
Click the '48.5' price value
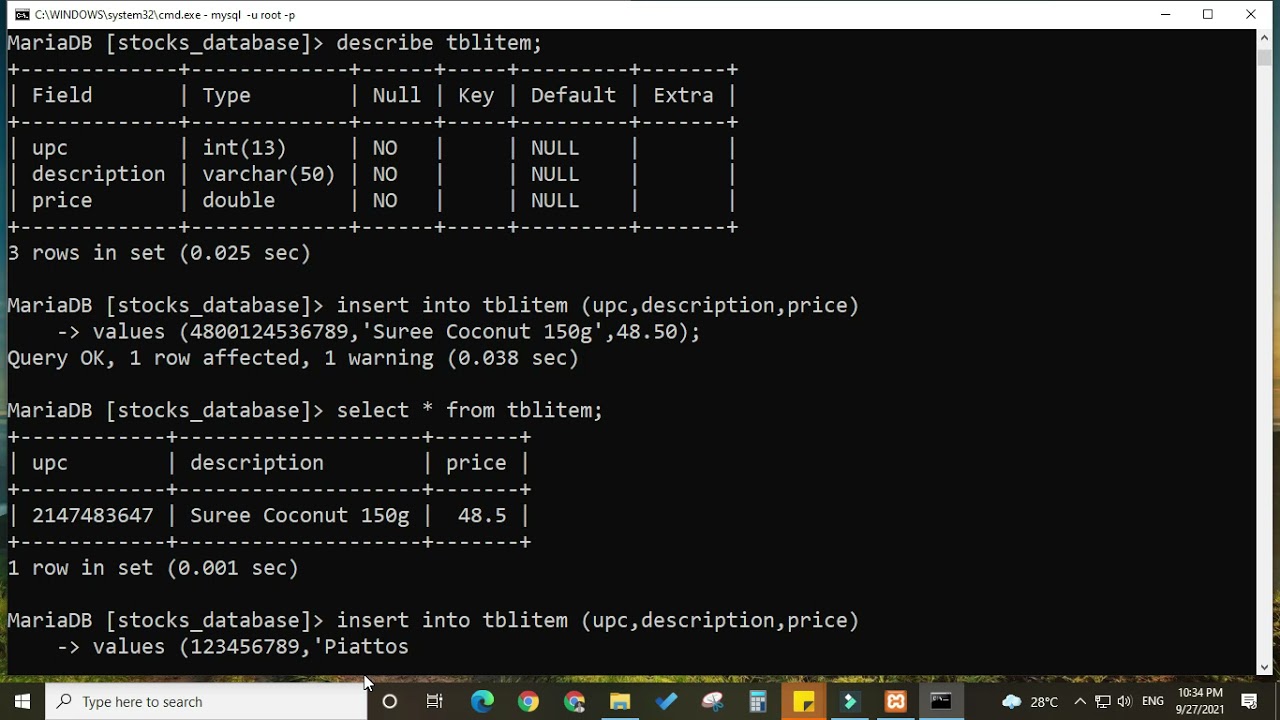482,515
